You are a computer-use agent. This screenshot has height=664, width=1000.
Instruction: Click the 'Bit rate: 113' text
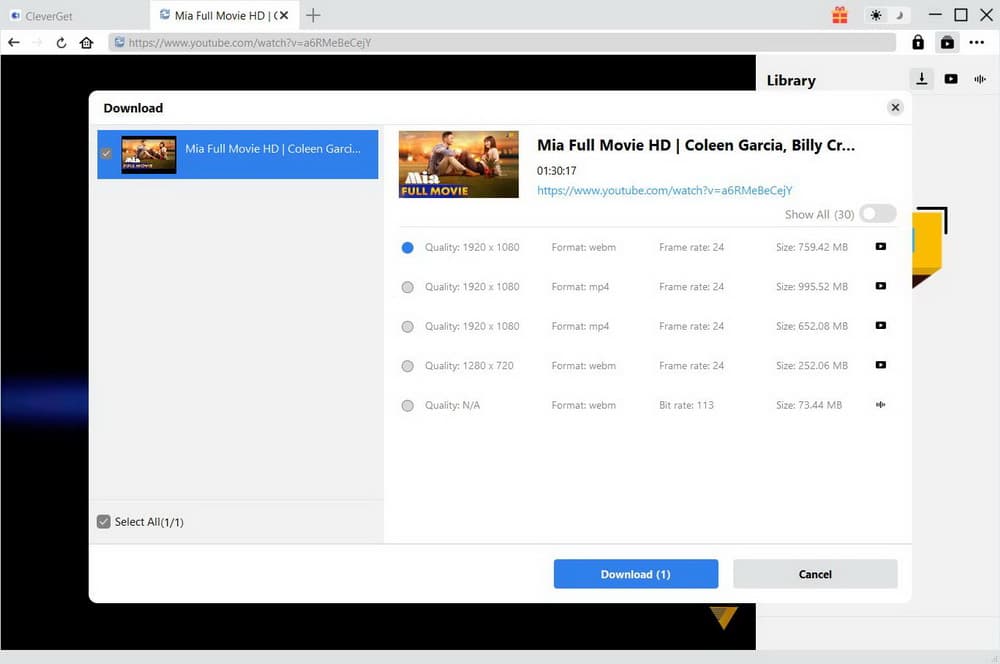(686, 405)
